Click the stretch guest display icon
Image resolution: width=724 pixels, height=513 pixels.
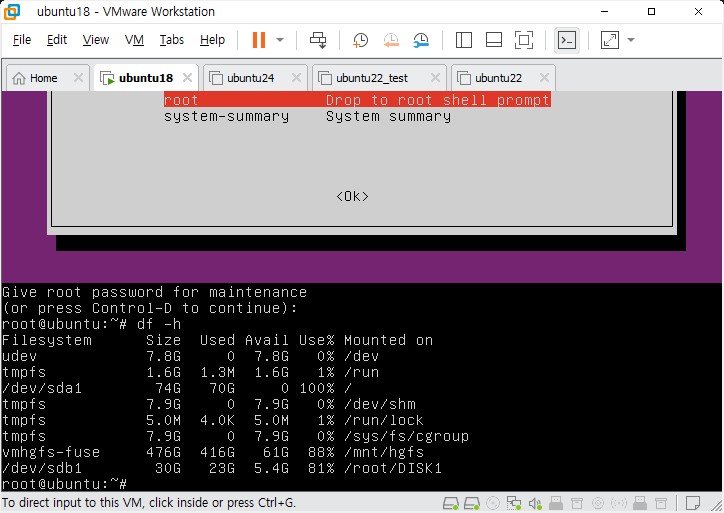pos(609,40)
